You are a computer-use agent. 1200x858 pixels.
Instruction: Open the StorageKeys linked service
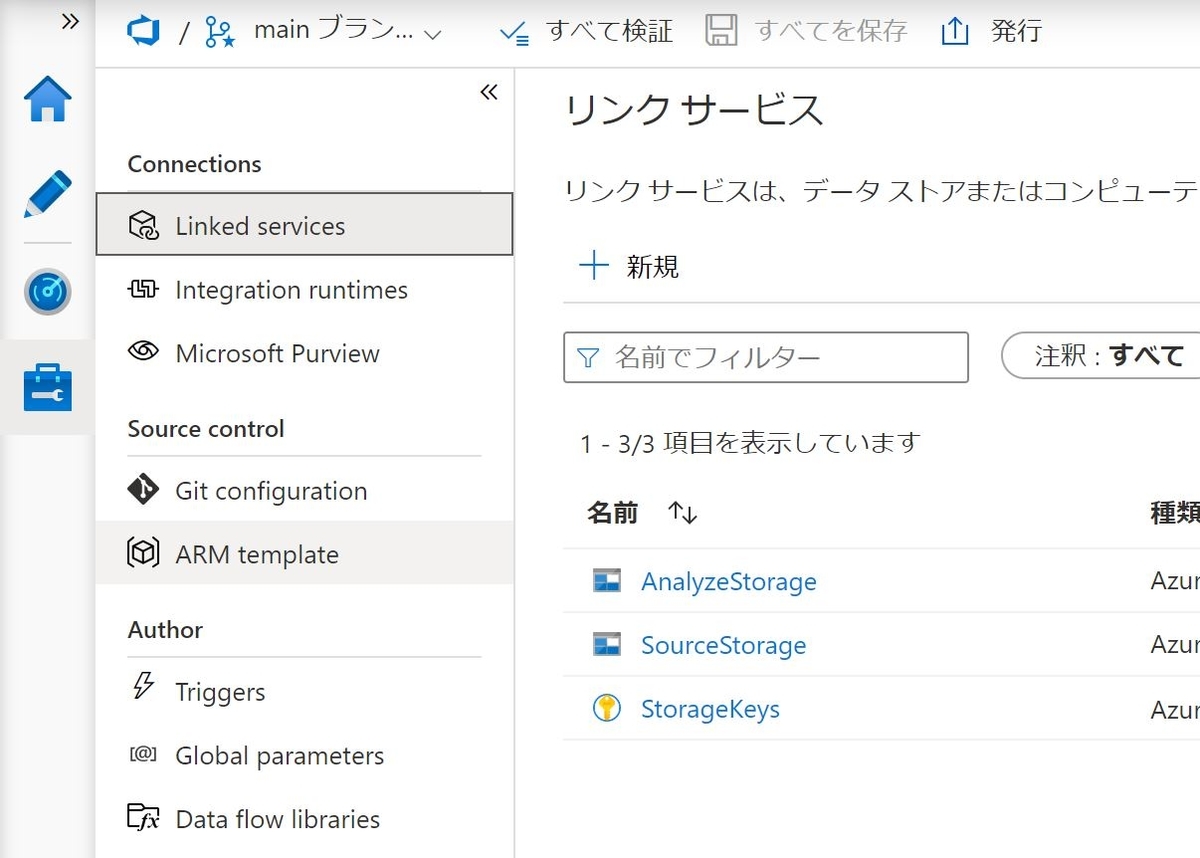tap(710, 709)
